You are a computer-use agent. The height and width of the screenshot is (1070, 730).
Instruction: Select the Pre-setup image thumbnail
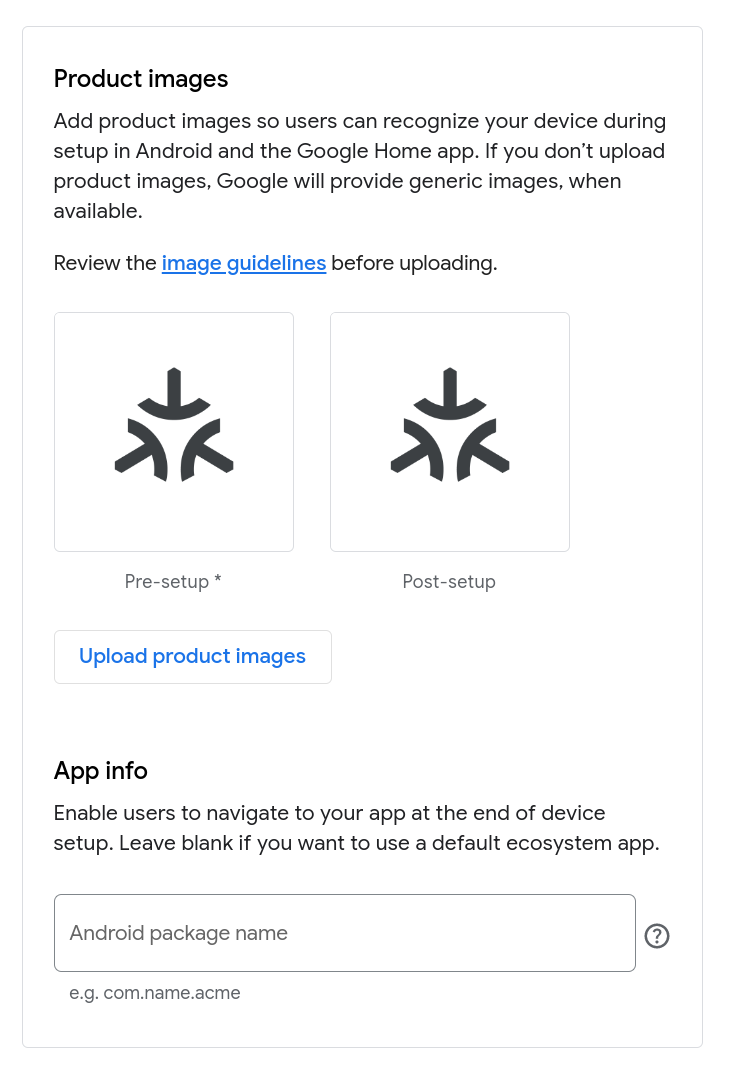pyautogui.click(x=173, y=432)
